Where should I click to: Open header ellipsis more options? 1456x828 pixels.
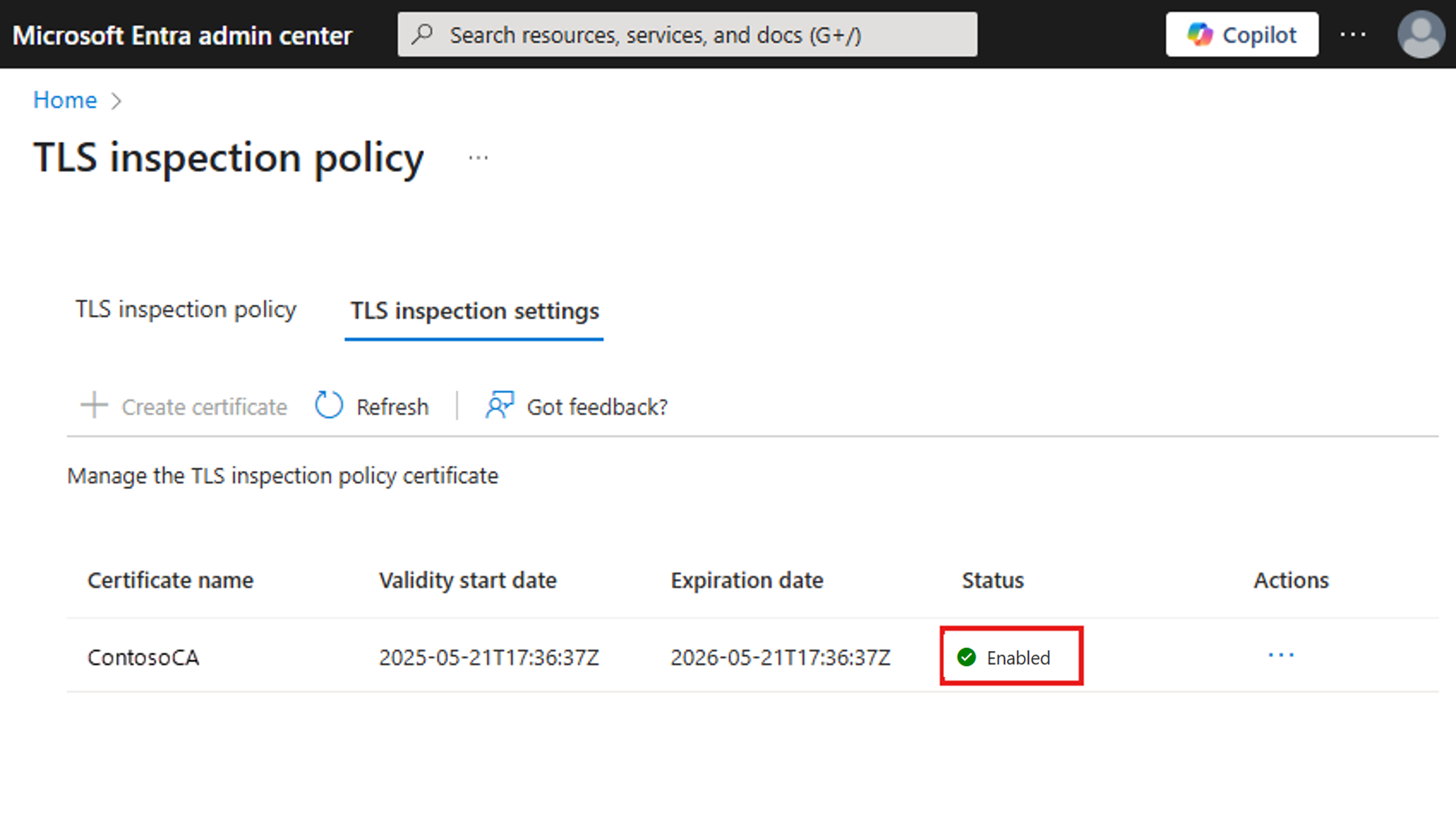(1353, 35)
